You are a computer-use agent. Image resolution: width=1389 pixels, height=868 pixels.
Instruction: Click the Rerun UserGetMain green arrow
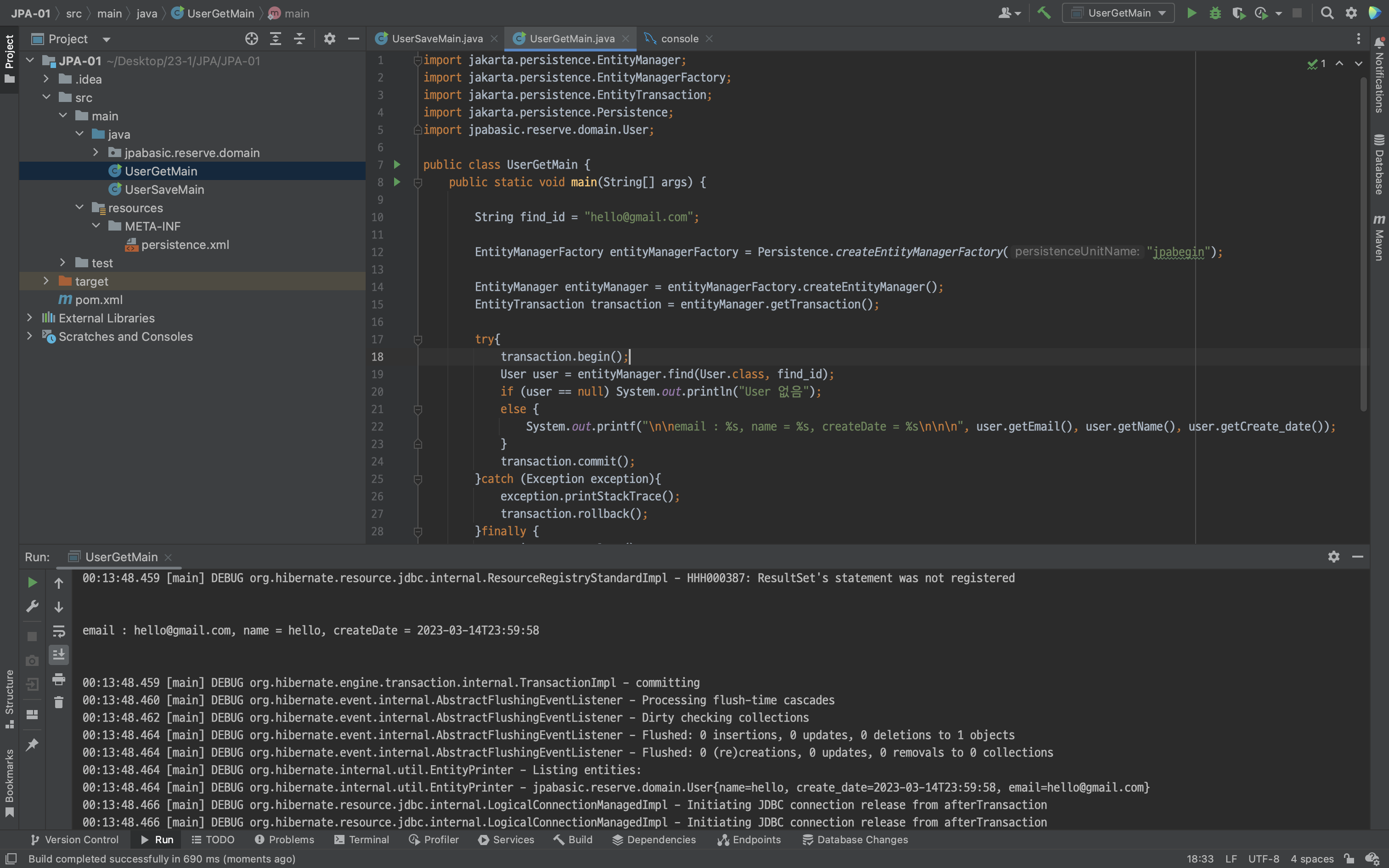[x=32, y=583]
